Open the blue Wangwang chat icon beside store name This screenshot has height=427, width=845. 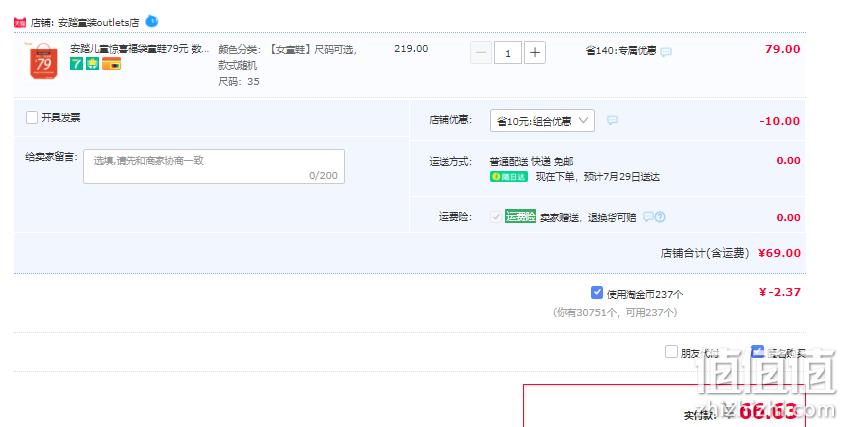coord(152,22)
